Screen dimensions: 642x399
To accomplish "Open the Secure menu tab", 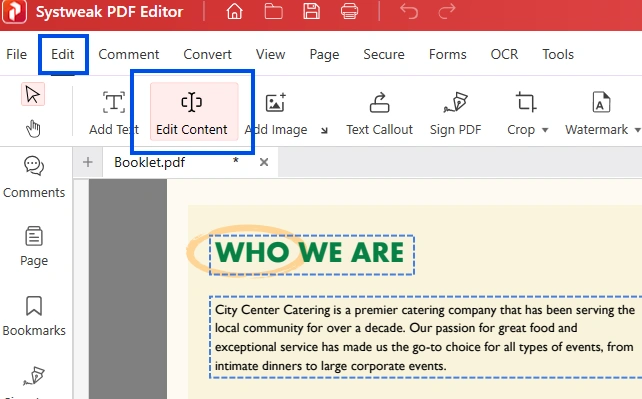I will (x=384, y=54).
